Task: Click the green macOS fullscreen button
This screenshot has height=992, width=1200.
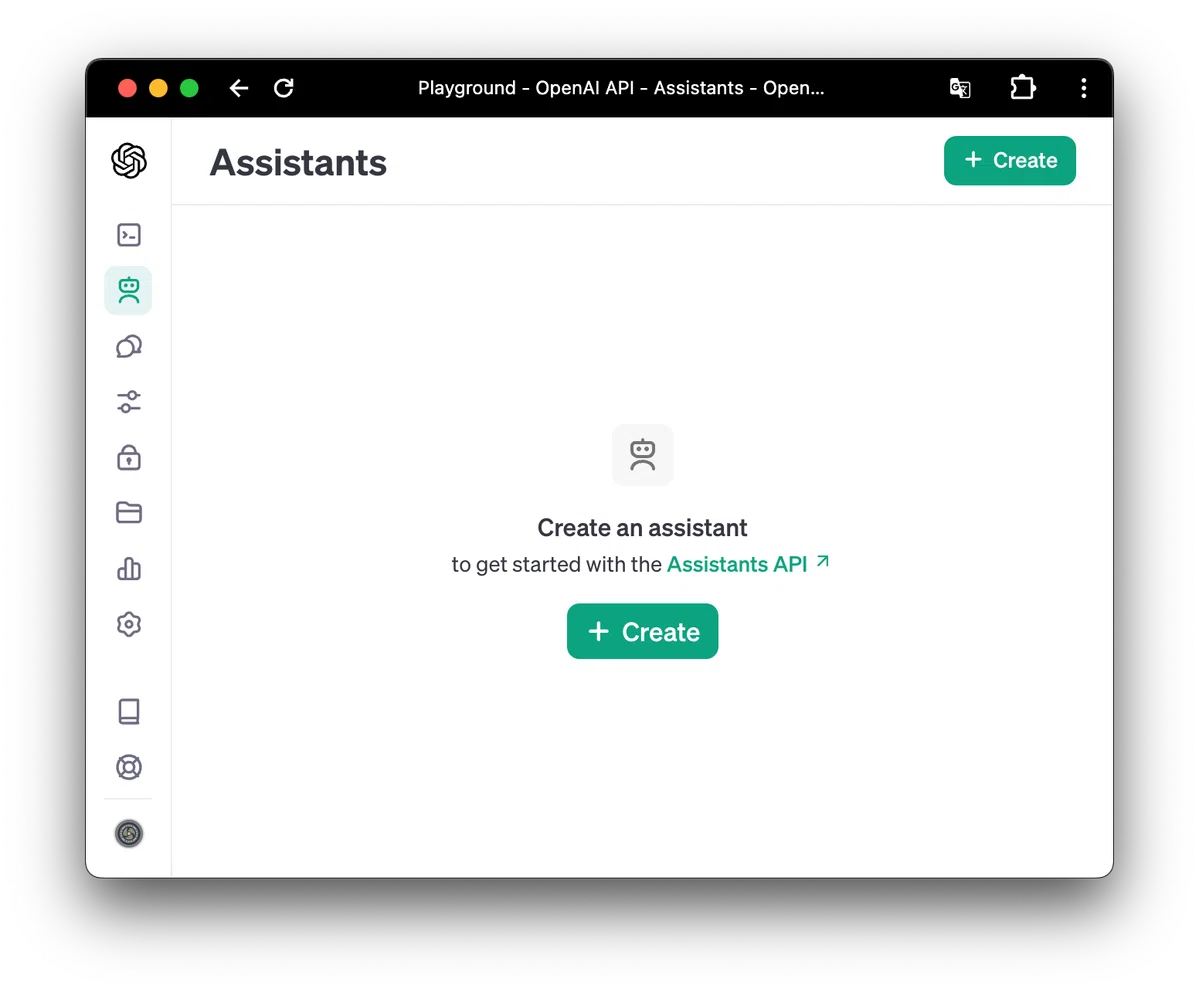Action: 189,88
